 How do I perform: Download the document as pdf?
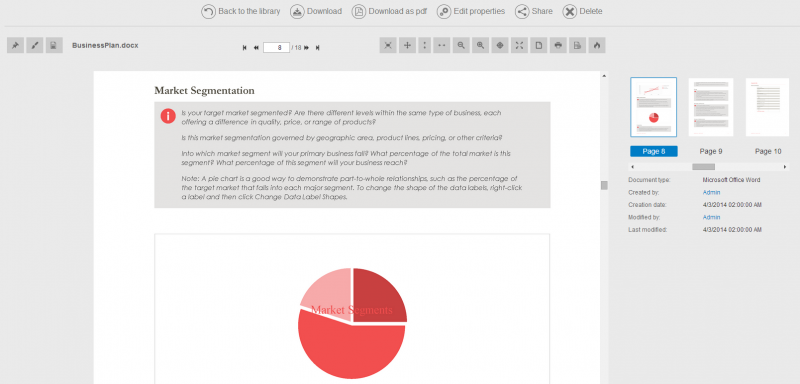(x=389, y=11)
